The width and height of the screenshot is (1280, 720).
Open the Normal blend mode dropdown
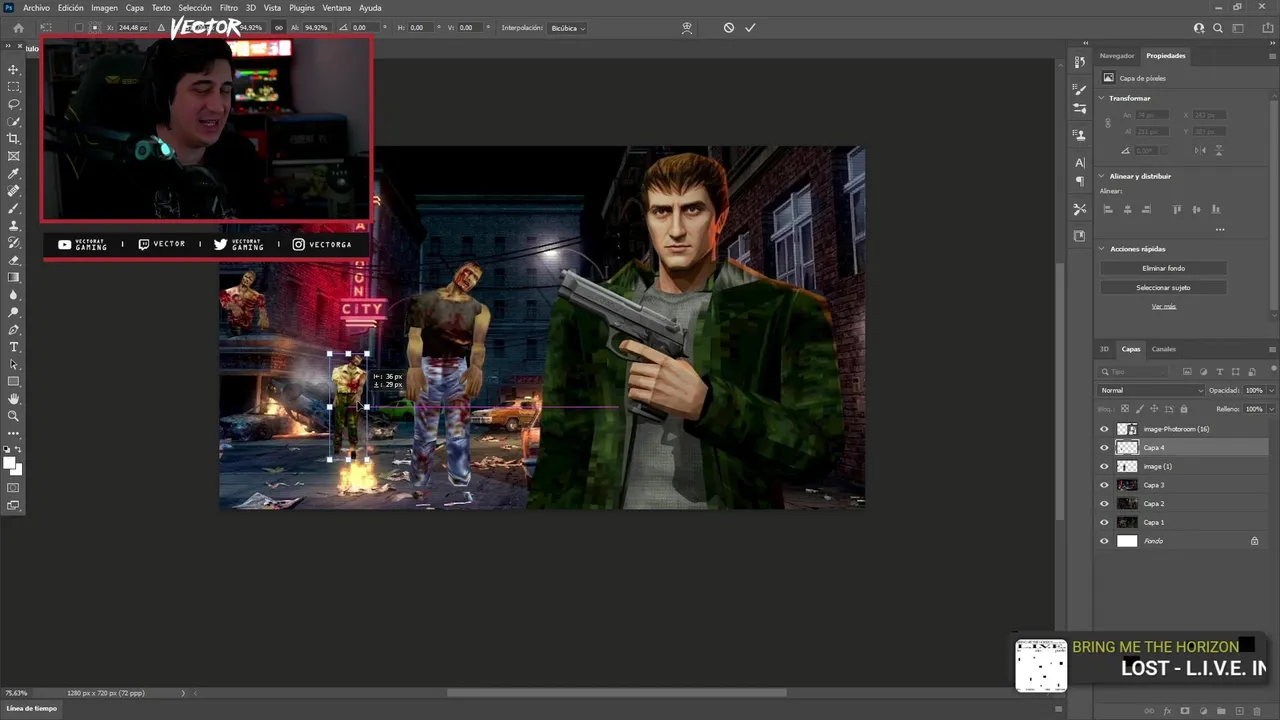click(1151, 390)
